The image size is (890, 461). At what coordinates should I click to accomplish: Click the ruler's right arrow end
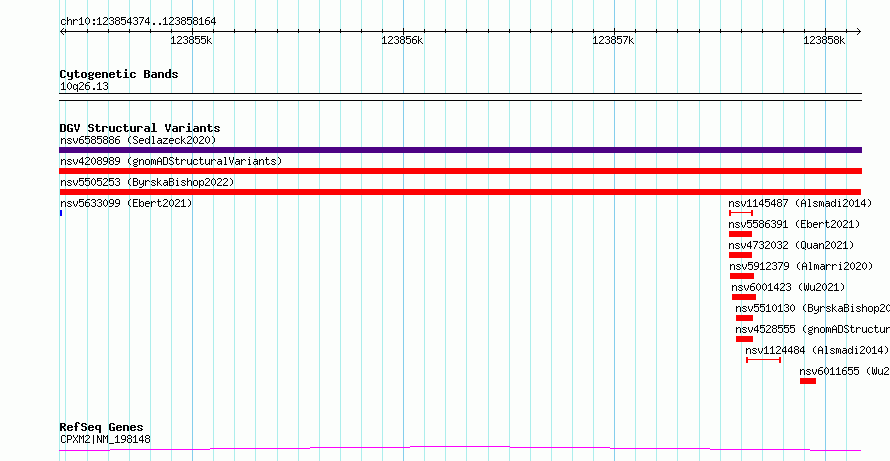tap(858, 31)
